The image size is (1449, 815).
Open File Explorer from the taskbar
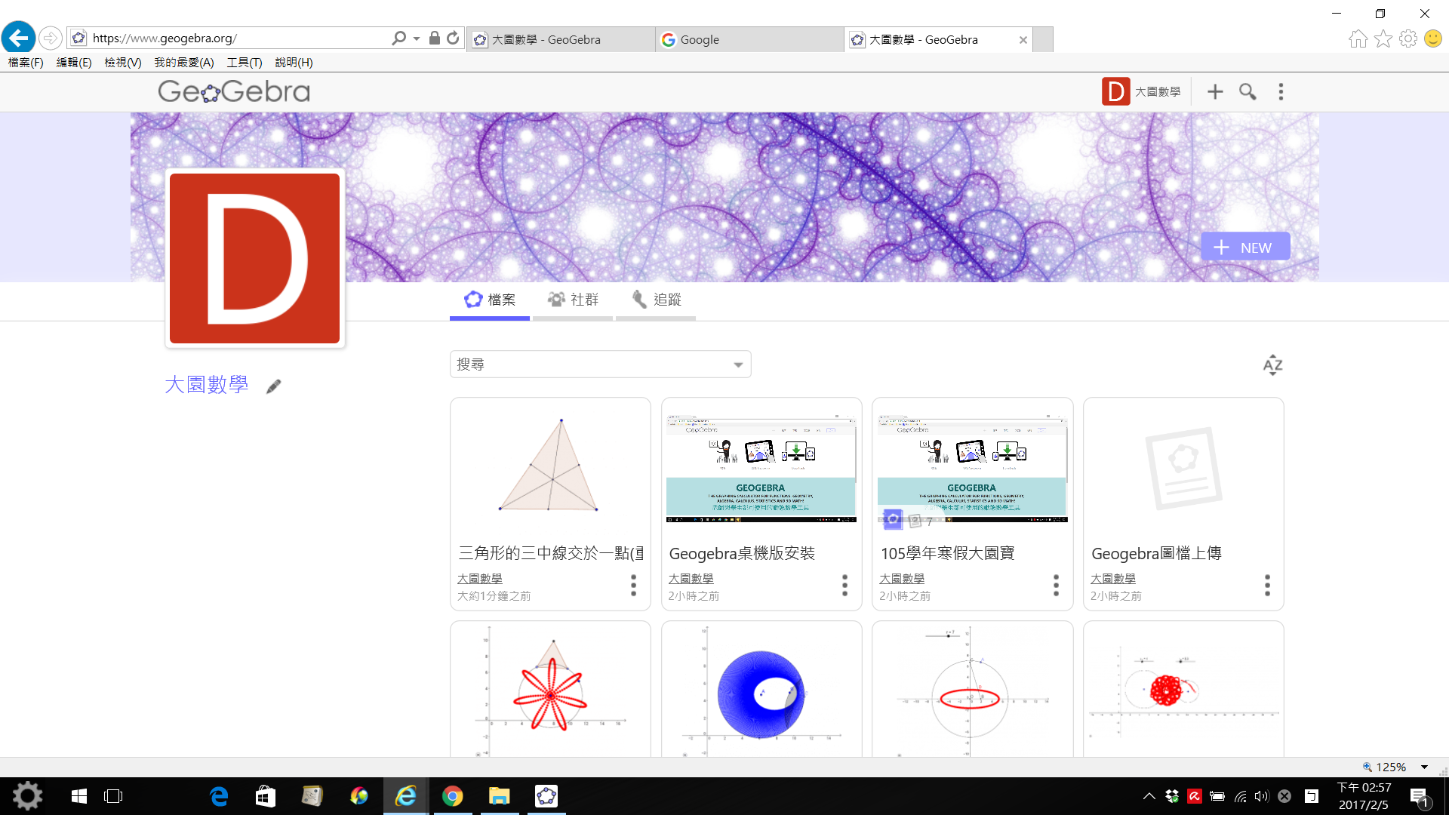[x=499, y=796]
